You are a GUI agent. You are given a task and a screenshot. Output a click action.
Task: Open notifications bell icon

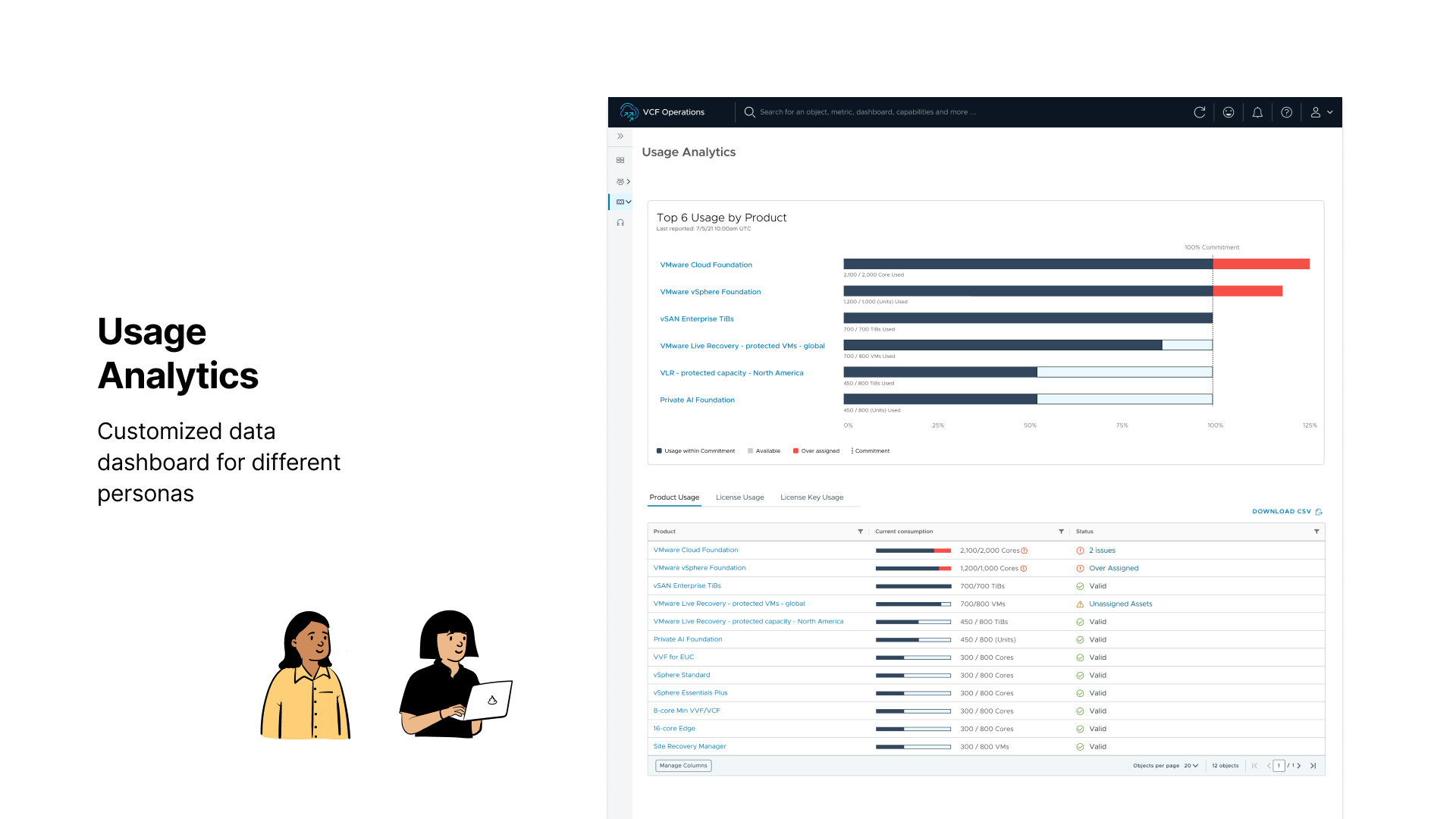pos(1257,112)
